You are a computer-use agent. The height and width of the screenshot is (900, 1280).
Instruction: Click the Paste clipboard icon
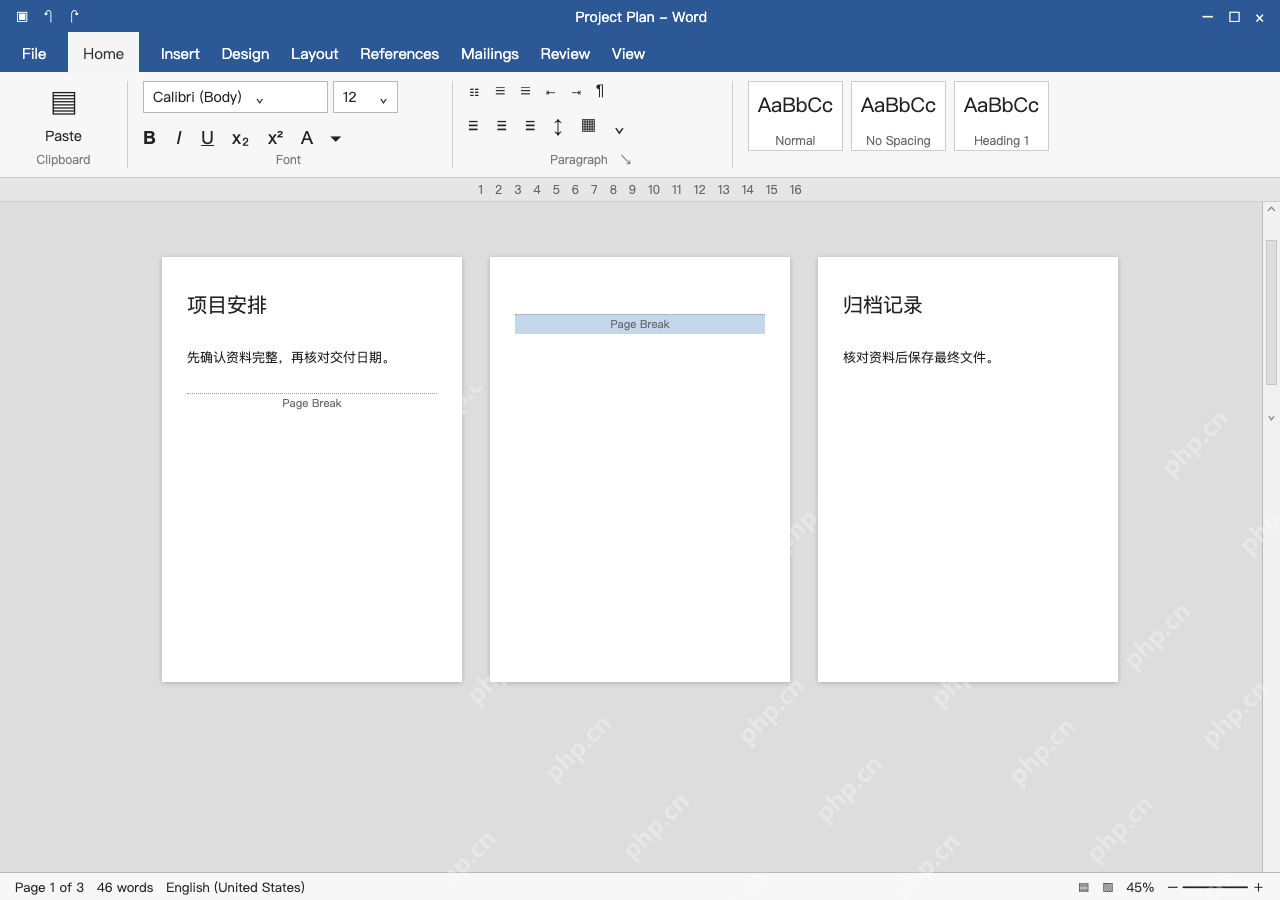(x=63, y=103)
